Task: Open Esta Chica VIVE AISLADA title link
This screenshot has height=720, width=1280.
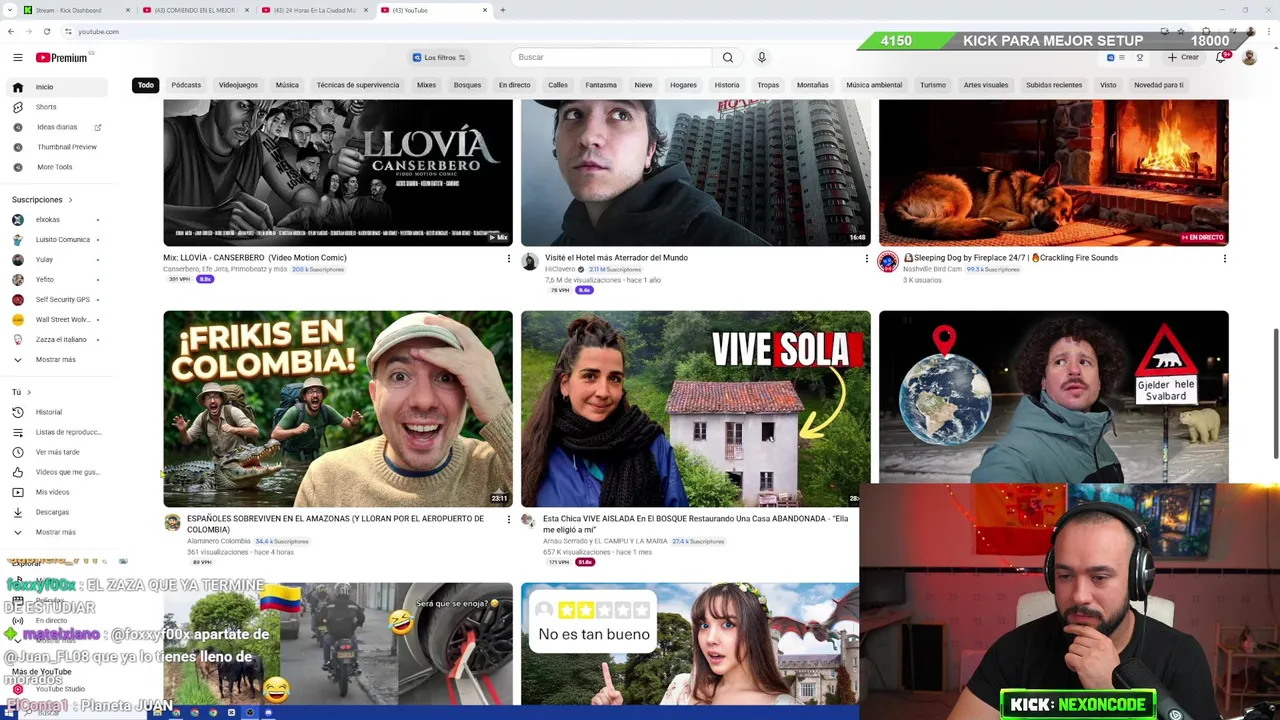Action: (x=696, y=524)
